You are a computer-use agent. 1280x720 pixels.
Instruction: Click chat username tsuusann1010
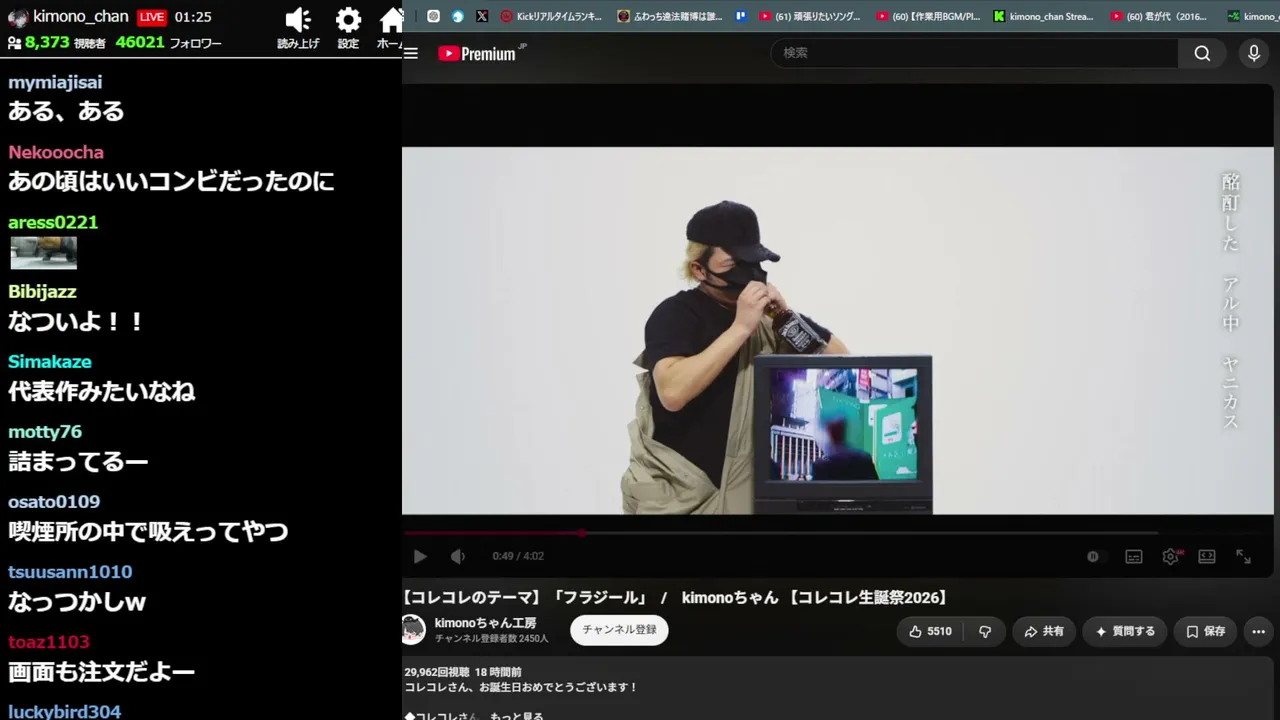[70, 572]
